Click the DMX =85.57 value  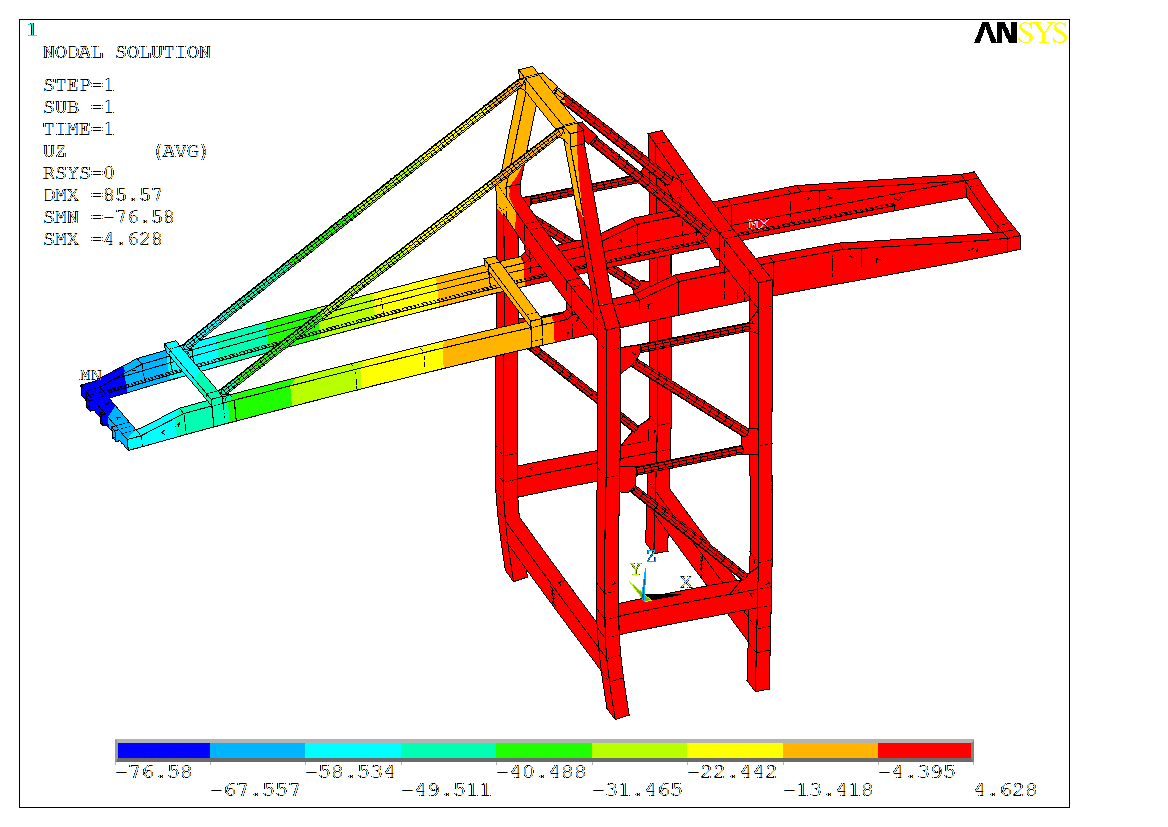point(102,195)
